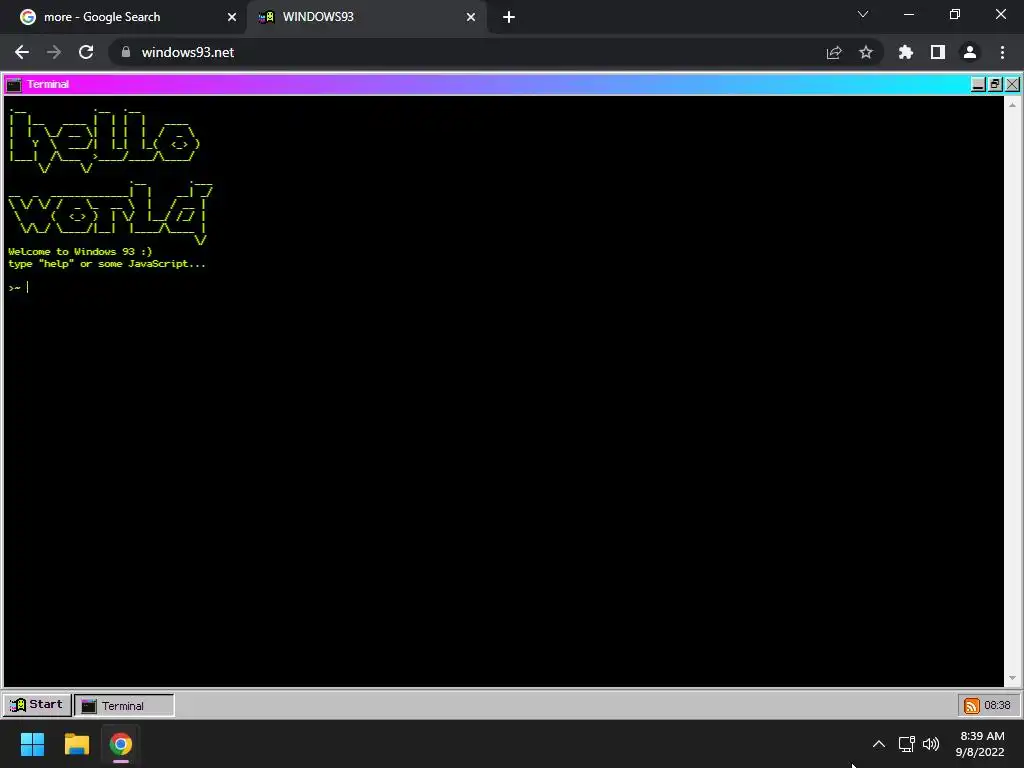The width and height of the screenshot is (1024, 768).
Task: Click the Terminal window title icon
Action: 14,84
